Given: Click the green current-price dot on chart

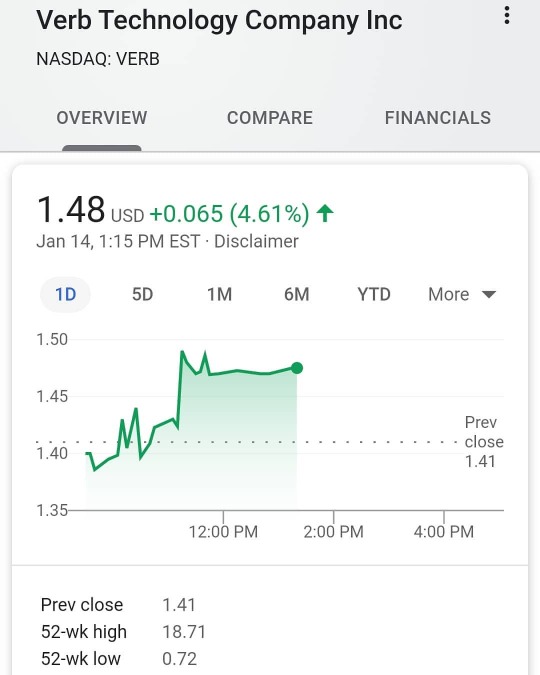Looking at the screenshot, I should click(297, 368).
